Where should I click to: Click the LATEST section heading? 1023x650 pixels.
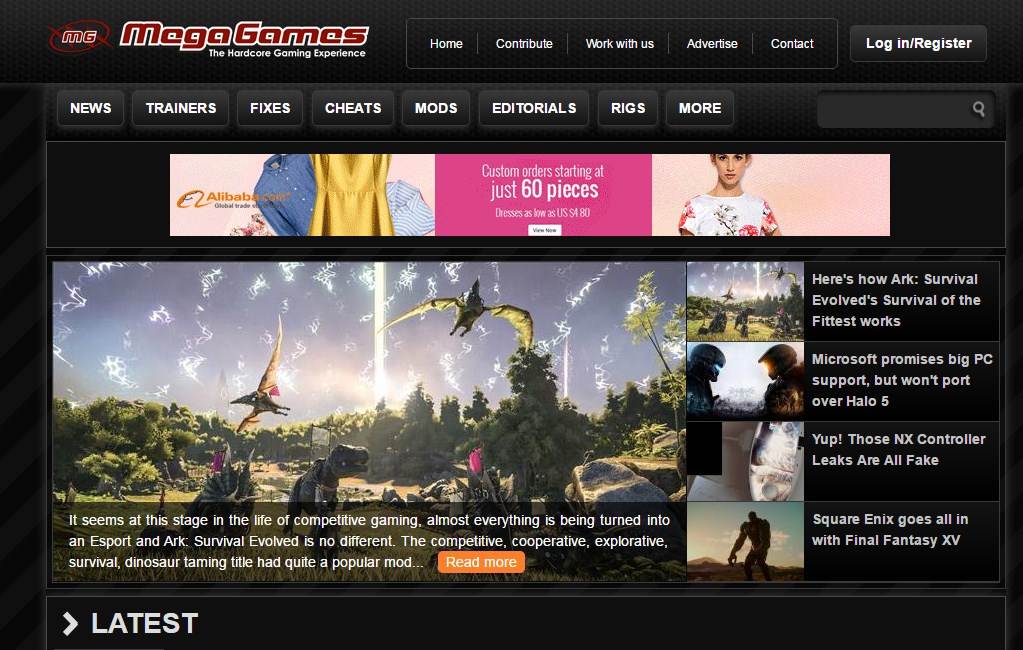(144, 623)
